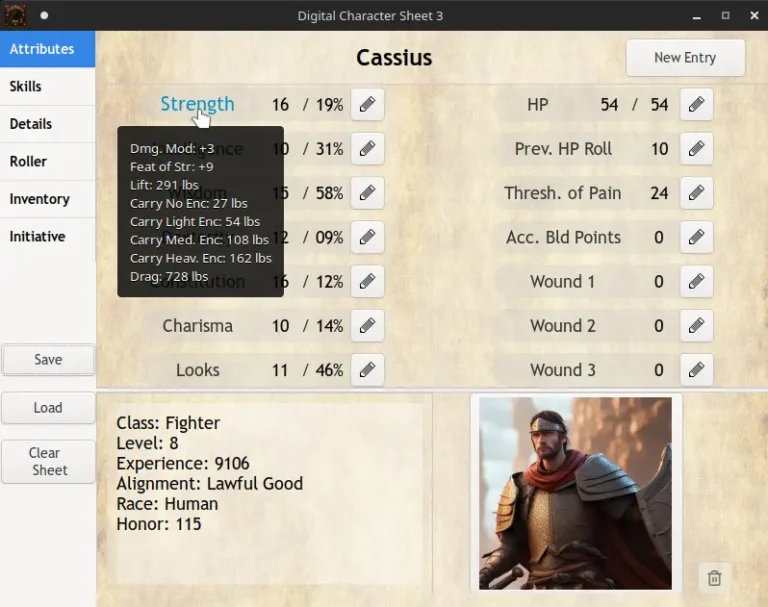Edit Wound 2 with pencil icon
Screen dimensions: 768x607
pyautogui.click(x=696, y=326)
